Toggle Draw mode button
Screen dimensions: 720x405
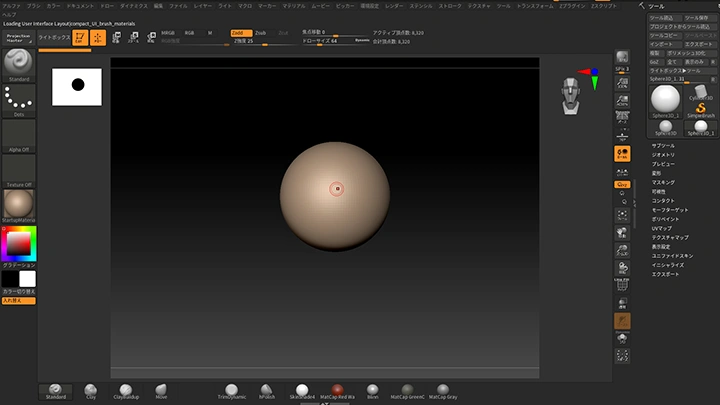(98, 38)
